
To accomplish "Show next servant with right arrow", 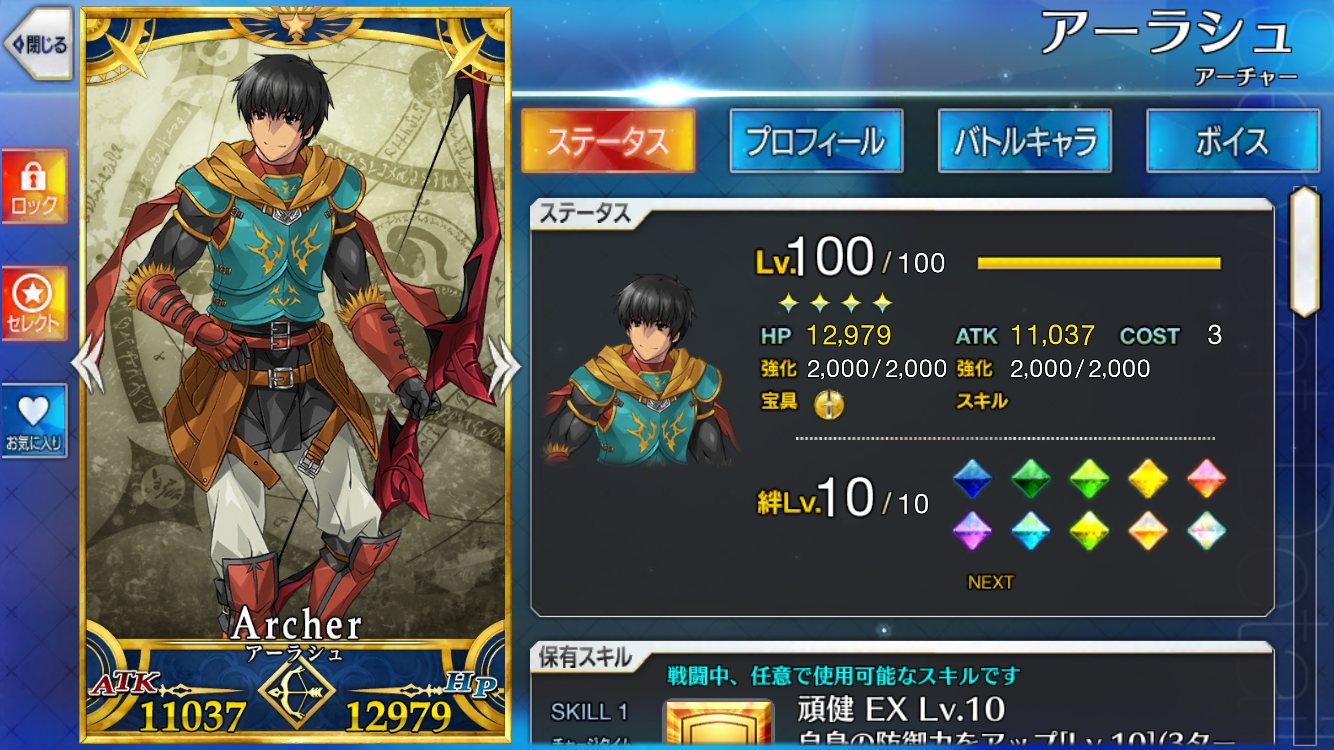I will click(504, 364).
